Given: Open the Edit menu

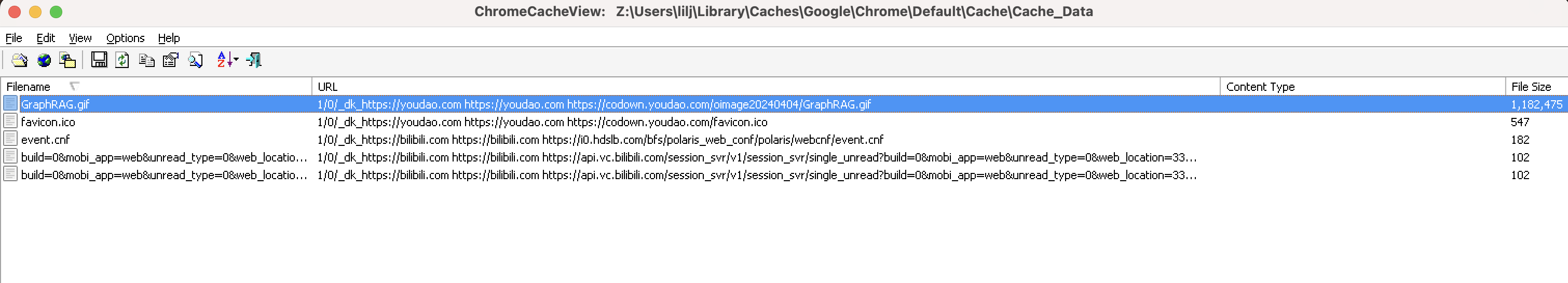Looking at the screenshot, I should click(46, 38).
